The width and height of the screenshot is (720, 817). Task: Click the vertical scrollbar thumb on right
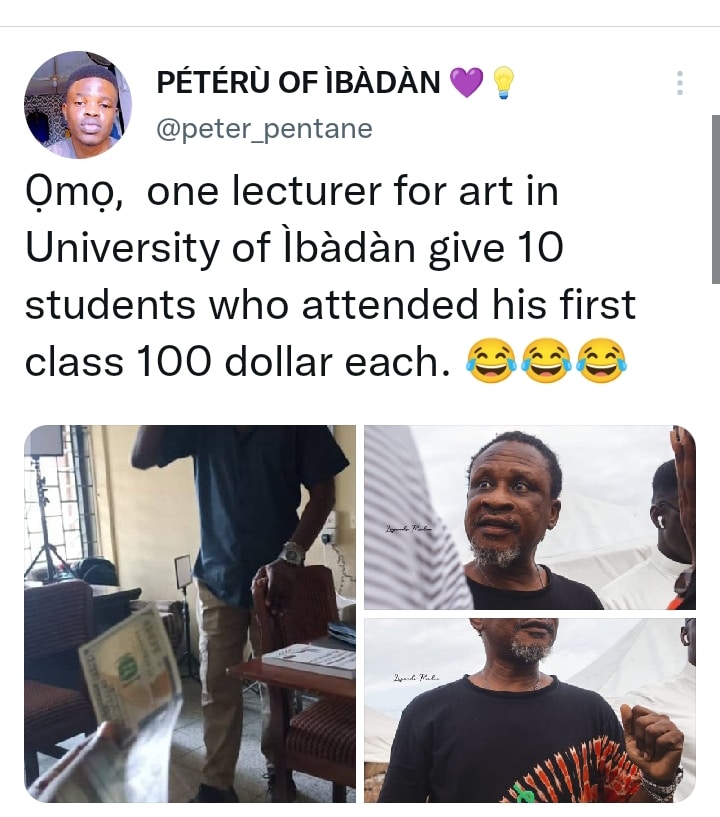click(x=716, y=200)
